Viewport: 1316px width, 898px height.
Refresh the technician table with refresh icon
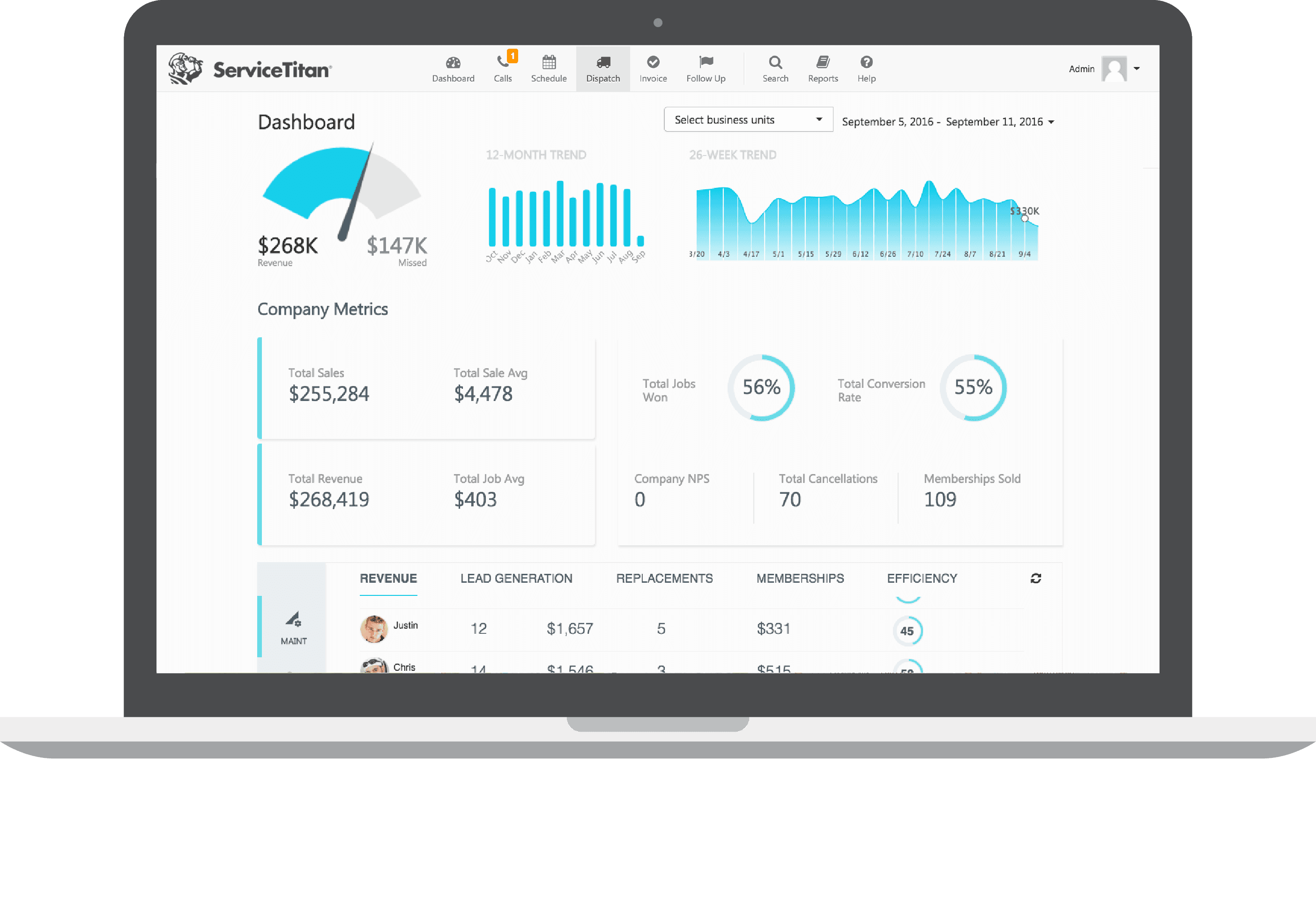pyautogui.click(x=1036, y=578)
